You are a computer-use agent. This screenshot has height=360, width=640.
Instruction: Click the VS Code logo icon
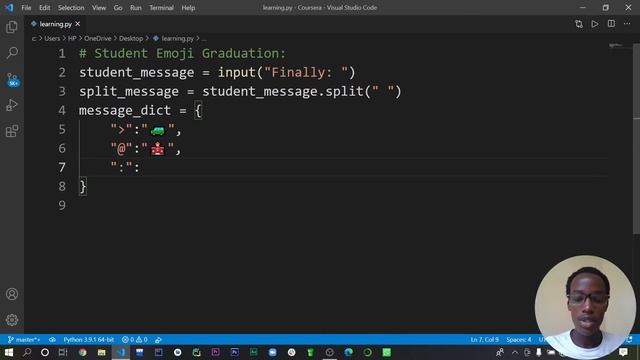pyautogui.click(x=9, y=8)
